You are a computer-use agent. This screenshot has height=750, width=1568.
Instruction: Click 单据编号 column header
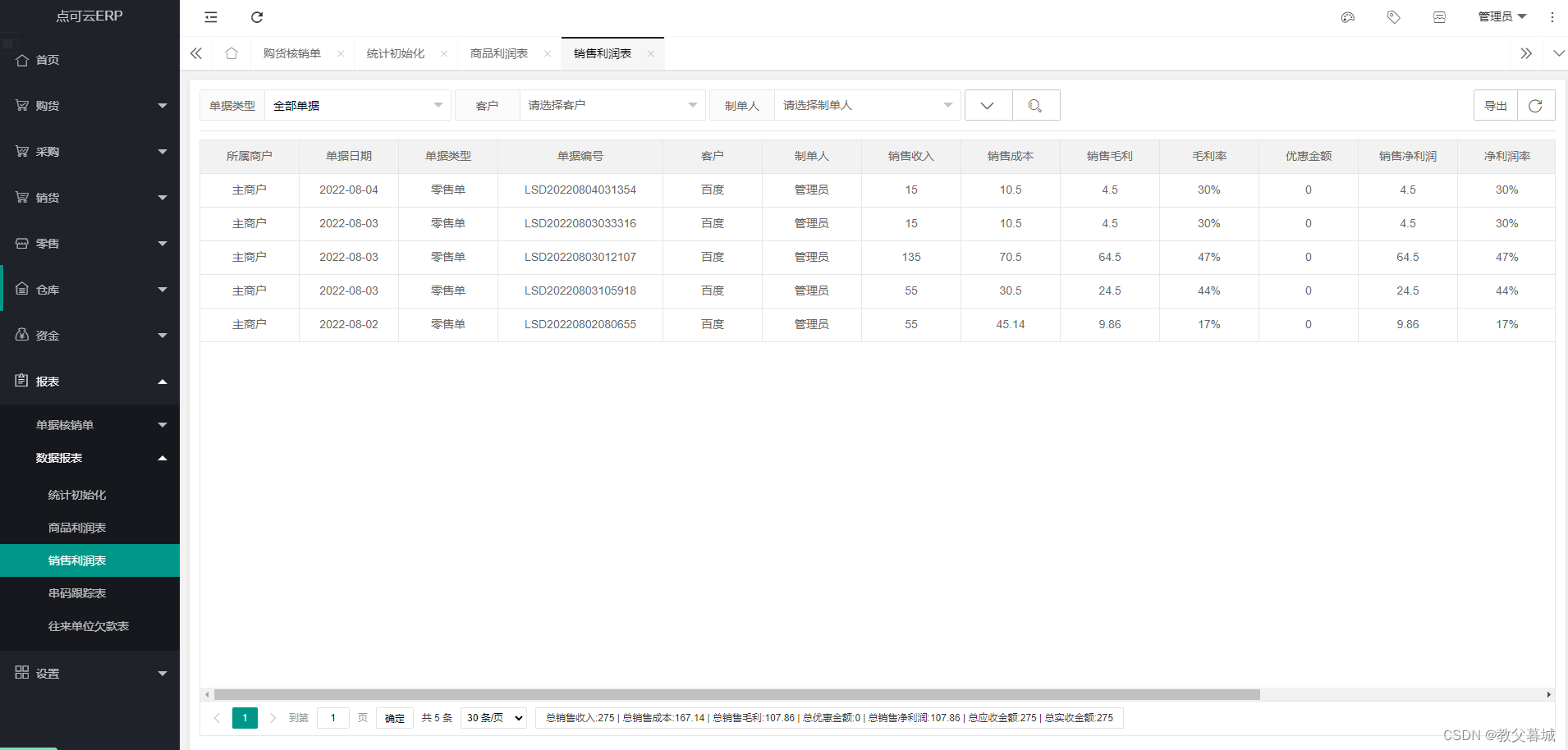pyautogui.click(x=580, y=156)
